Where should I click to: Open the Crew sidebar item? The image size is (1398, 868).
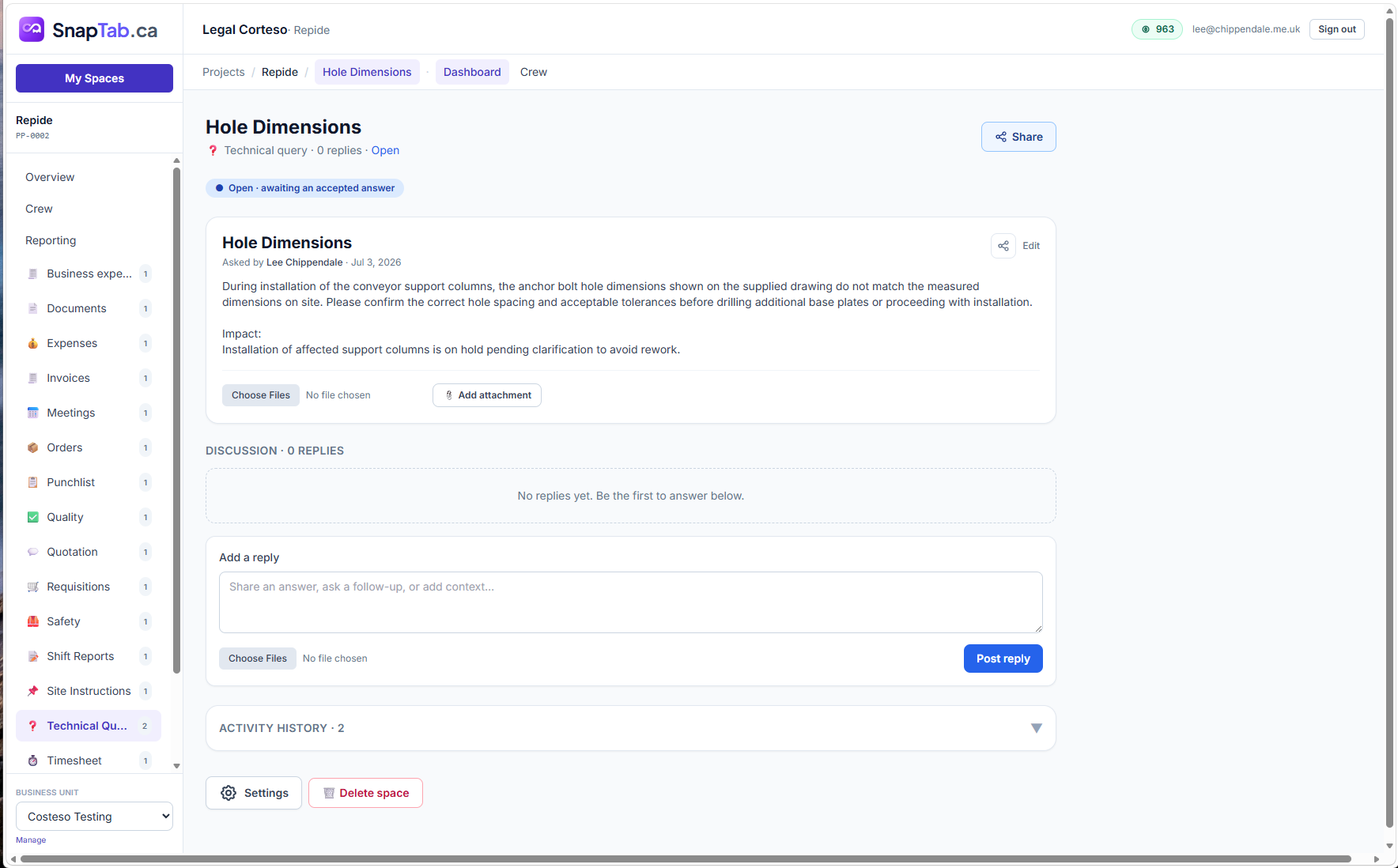pyautogui.click(x=39, y=209)
